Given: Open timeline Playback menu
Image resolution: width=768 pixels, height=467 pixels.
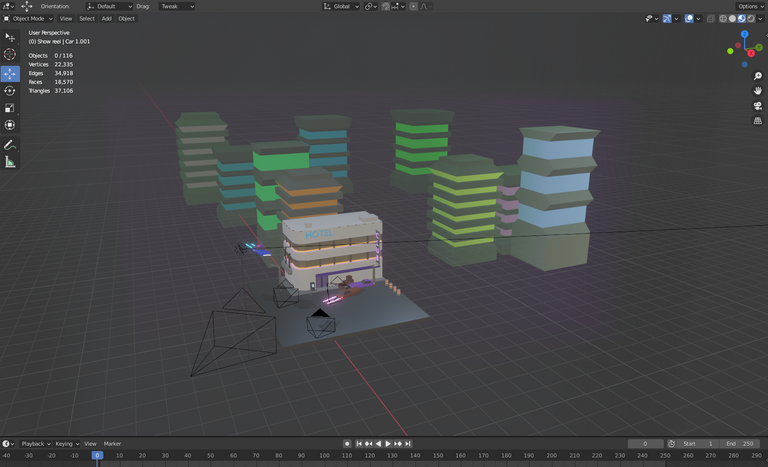Looking at the screenshot, I should [36, 443].
